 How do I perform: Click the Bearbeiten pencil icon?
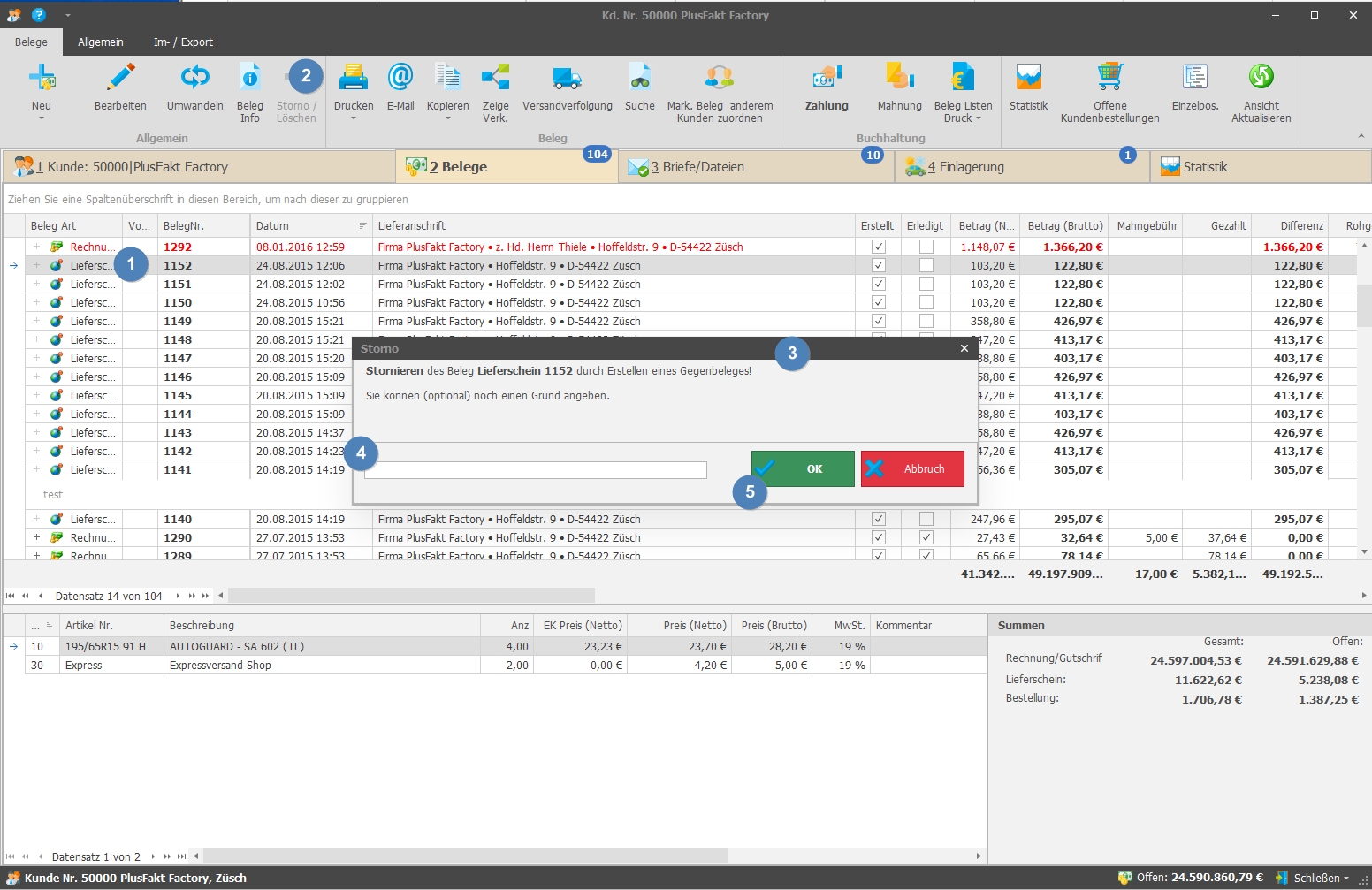click(120, 78)
